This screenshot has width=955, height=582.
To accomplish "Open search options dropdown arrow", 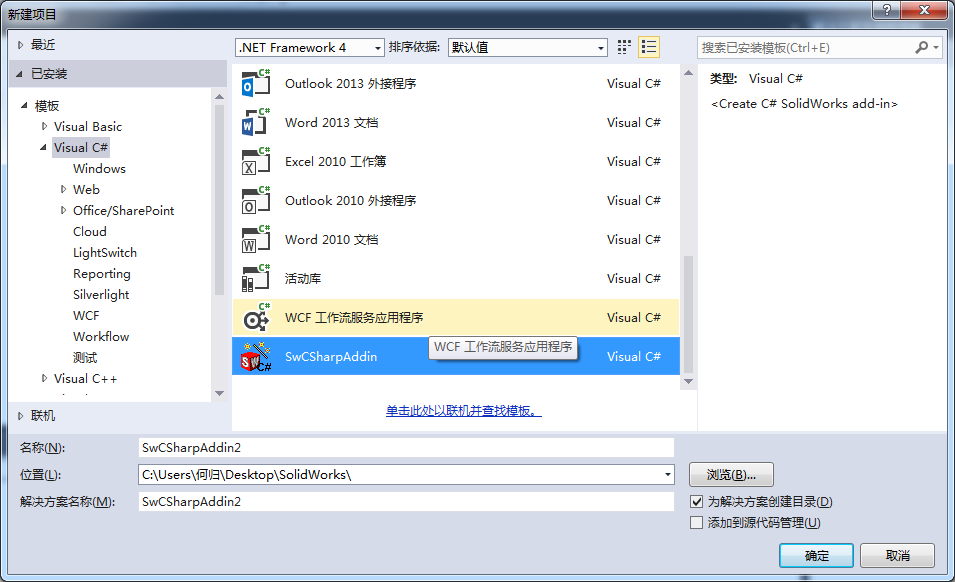I will (936, 47).
